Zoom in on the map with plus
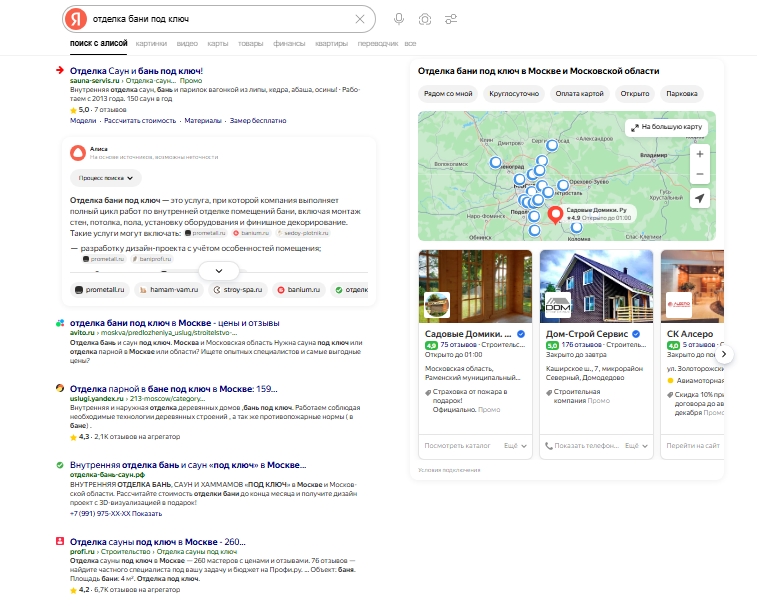Viewport: 757px width, 606px height. [699, 155]
